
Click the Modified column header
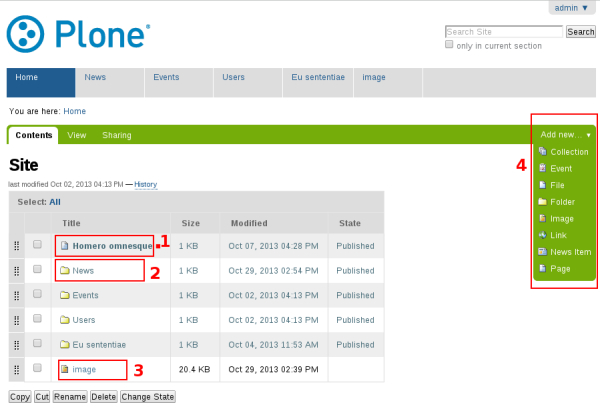tap(249, 223)
